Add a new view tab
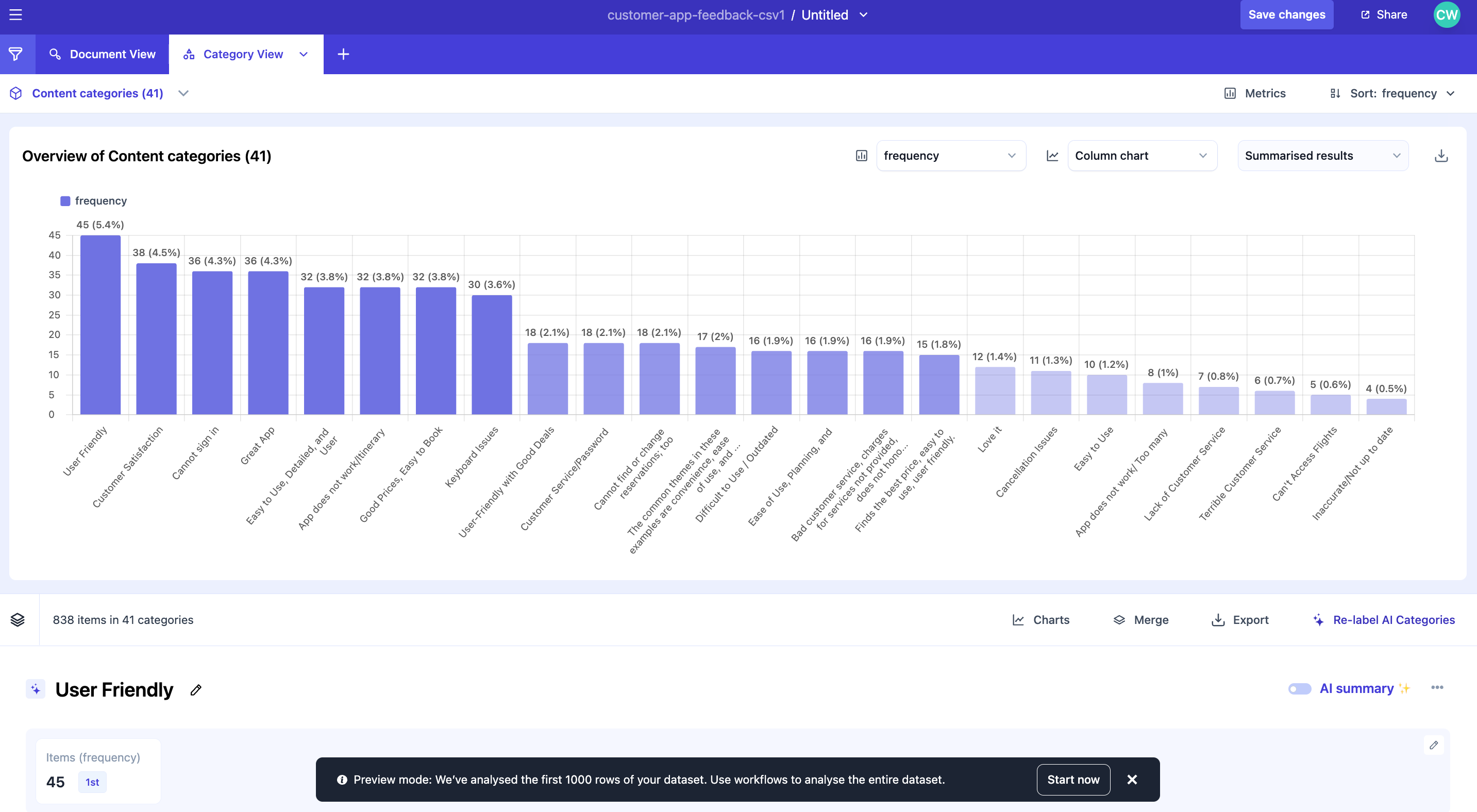1477x812 pixels. pyautogui.click(x=343, y=54)
